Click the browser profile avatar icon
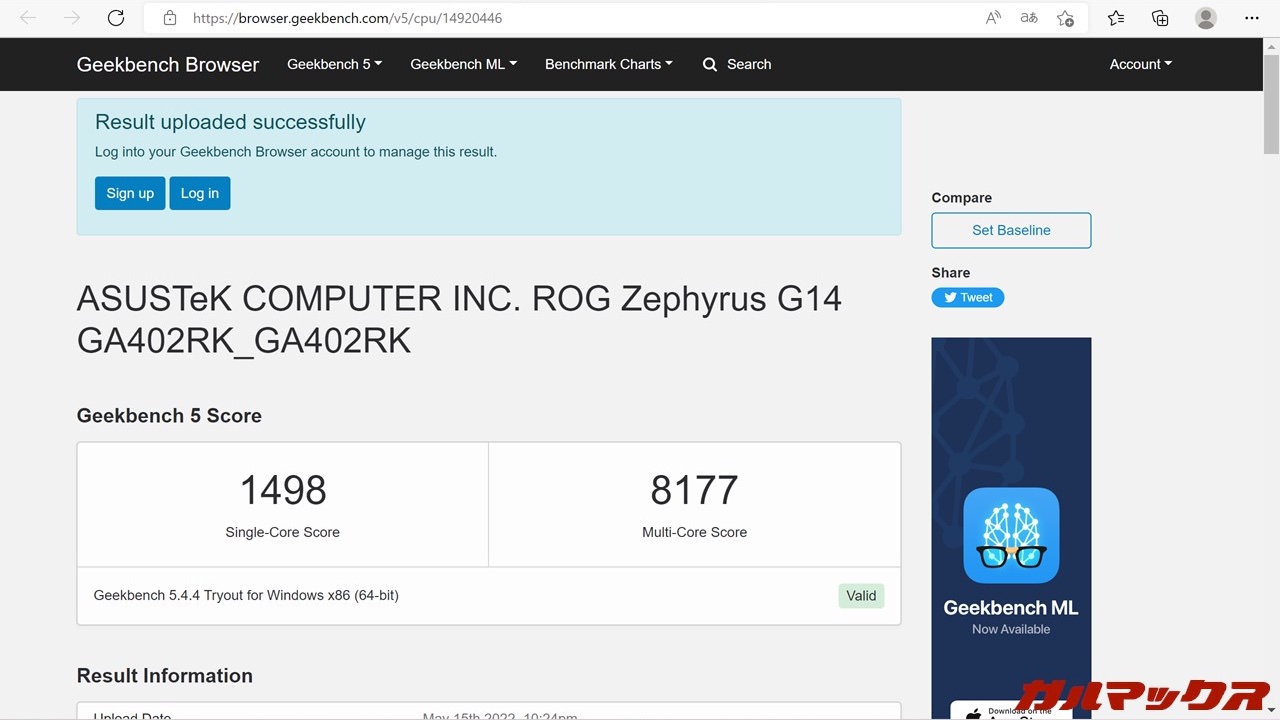 1205,17
